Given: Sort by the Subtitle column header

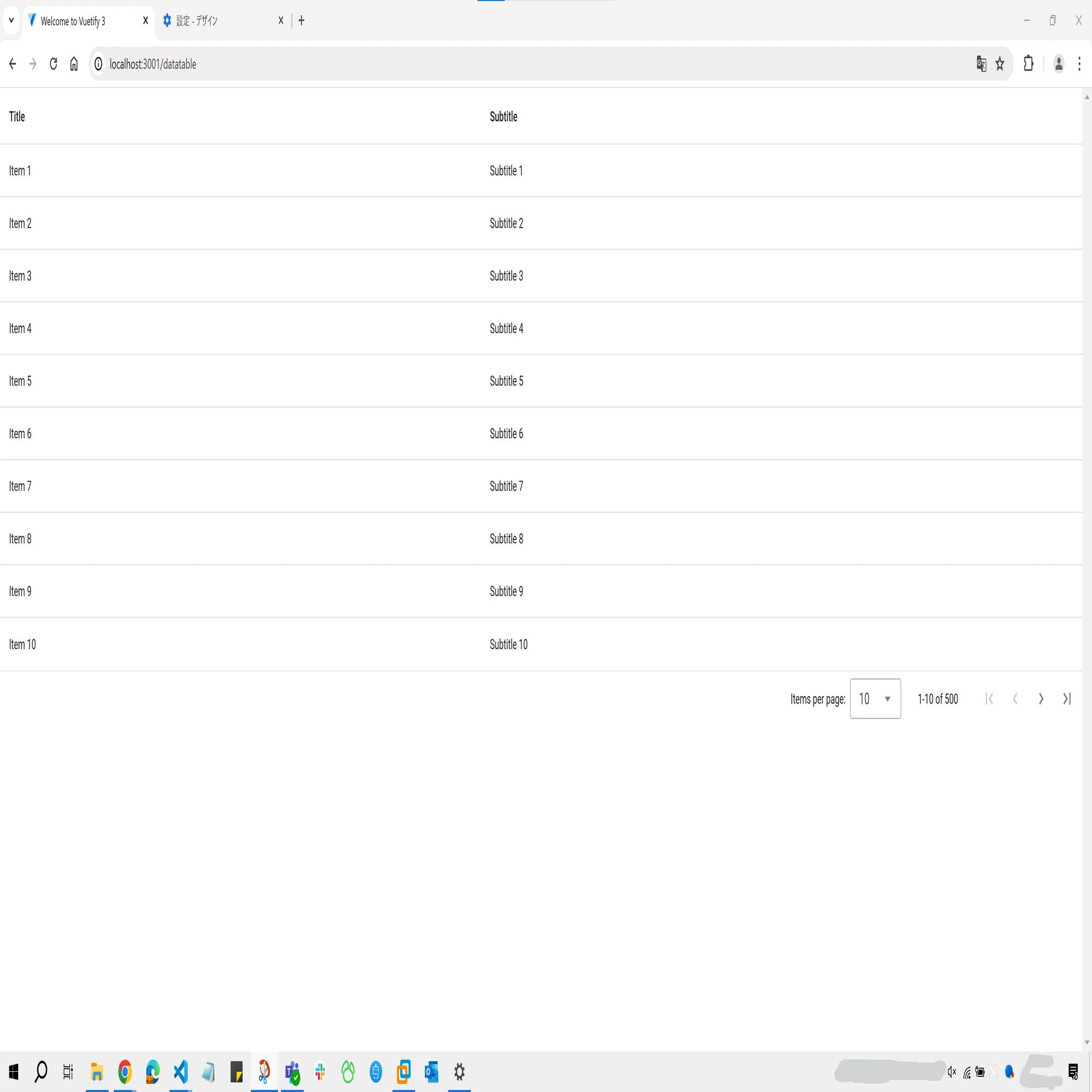Looking at the screenshot, I should 503,116.
